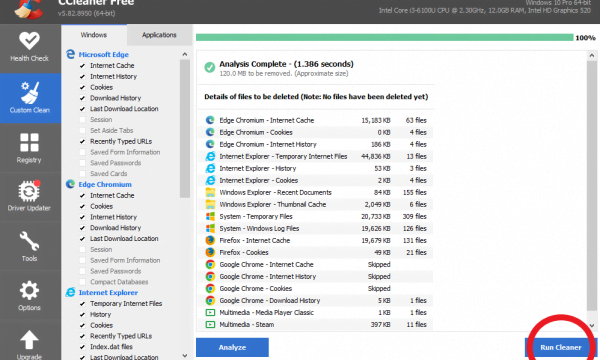
Task: Click cleaning list scroll up arrow
Action: [x=185, y=54]
